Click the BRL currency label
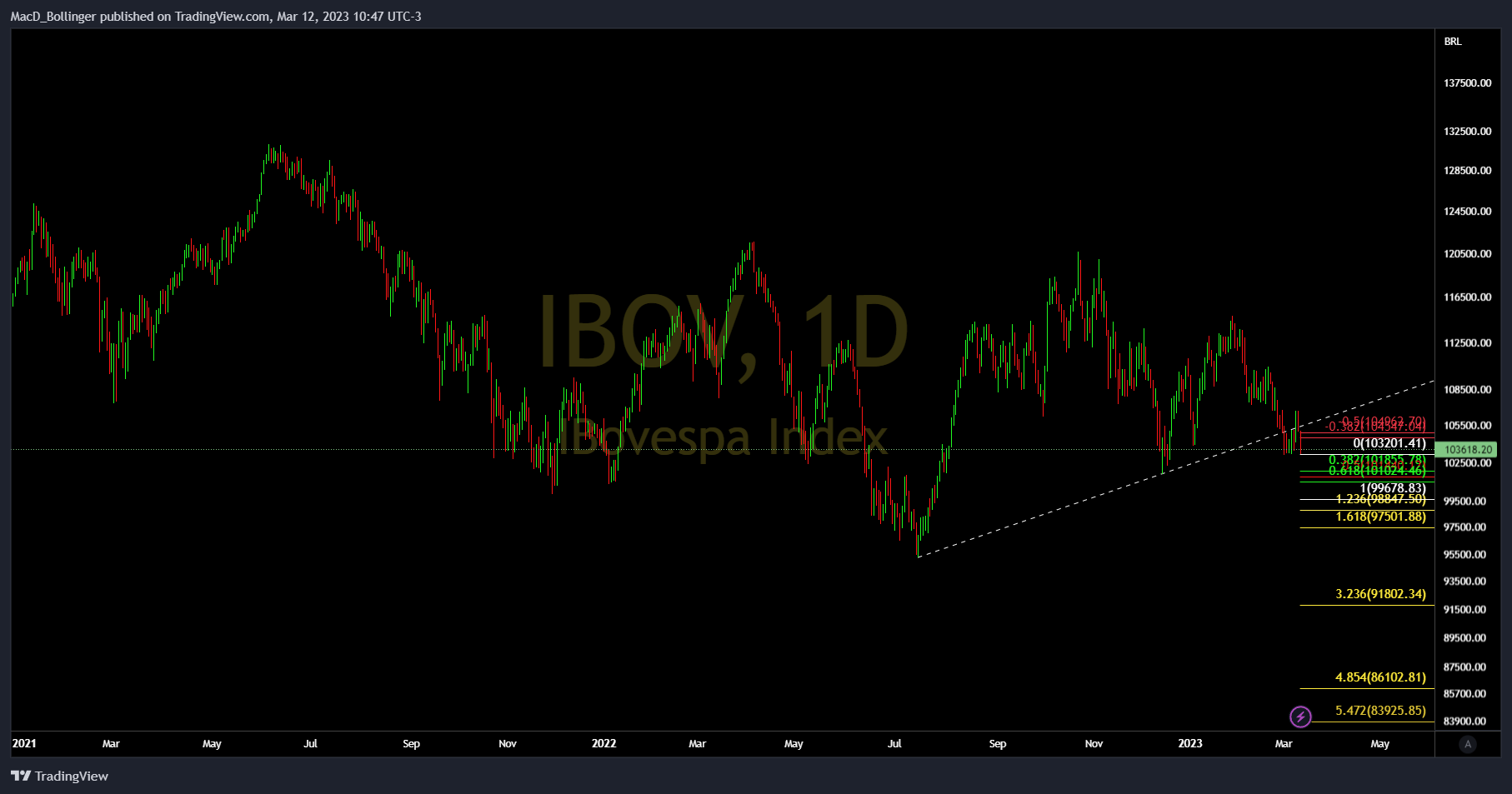Viewport: 1512px width, 794px height. coord(1453,42)
